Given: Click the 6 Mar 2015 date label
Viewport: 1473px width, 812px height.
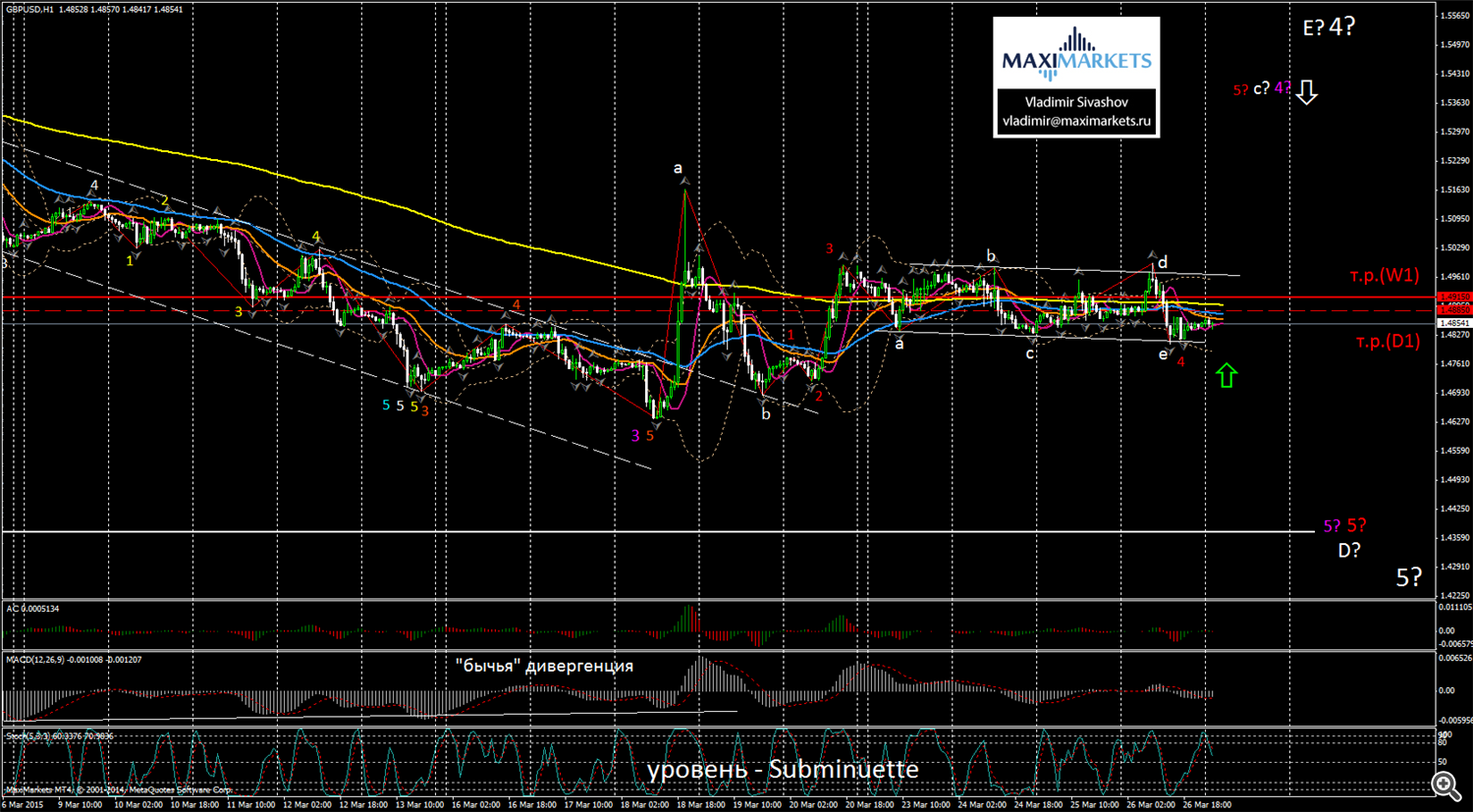Looking at the screenshot, I should click(23, 804).
